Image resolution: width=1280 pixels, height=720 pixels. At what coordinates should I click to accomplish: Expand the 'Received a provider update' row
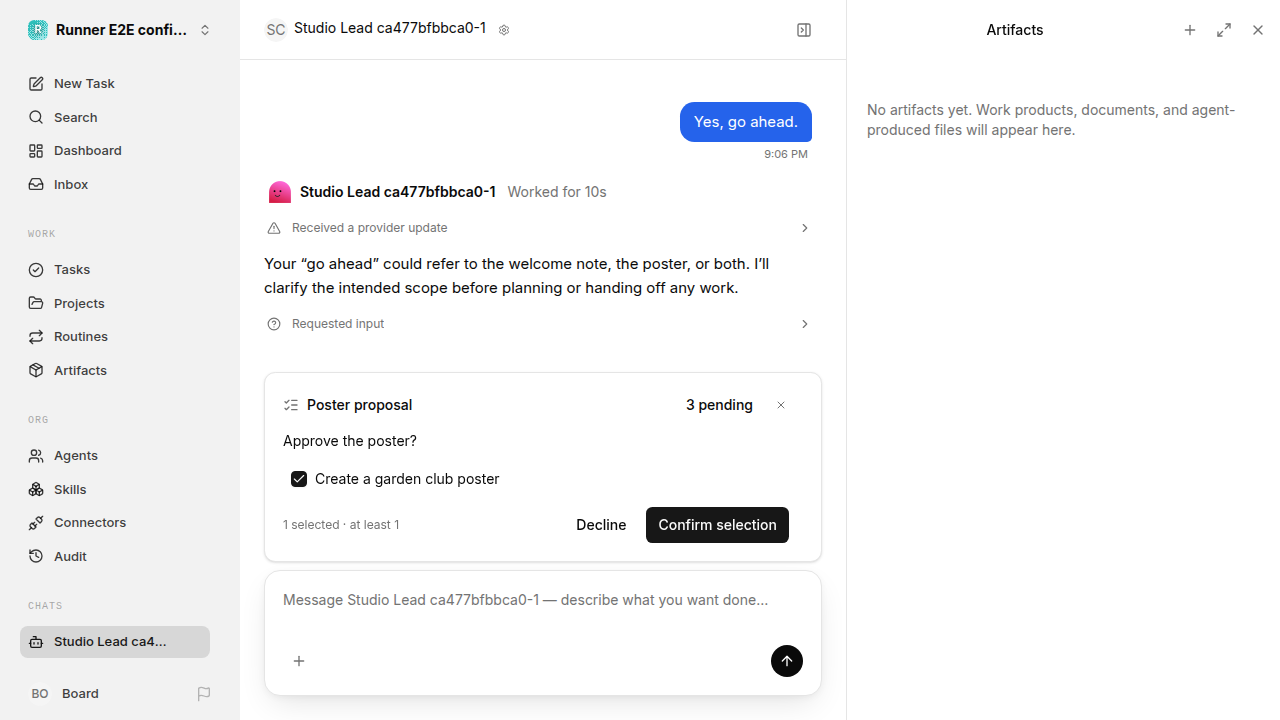(538, 228)
